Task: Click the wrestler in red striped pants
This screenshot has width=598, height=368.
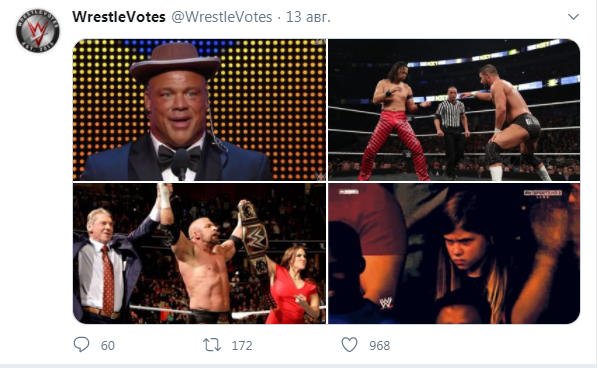Action: pyautogui.click(x=394, y=121)
